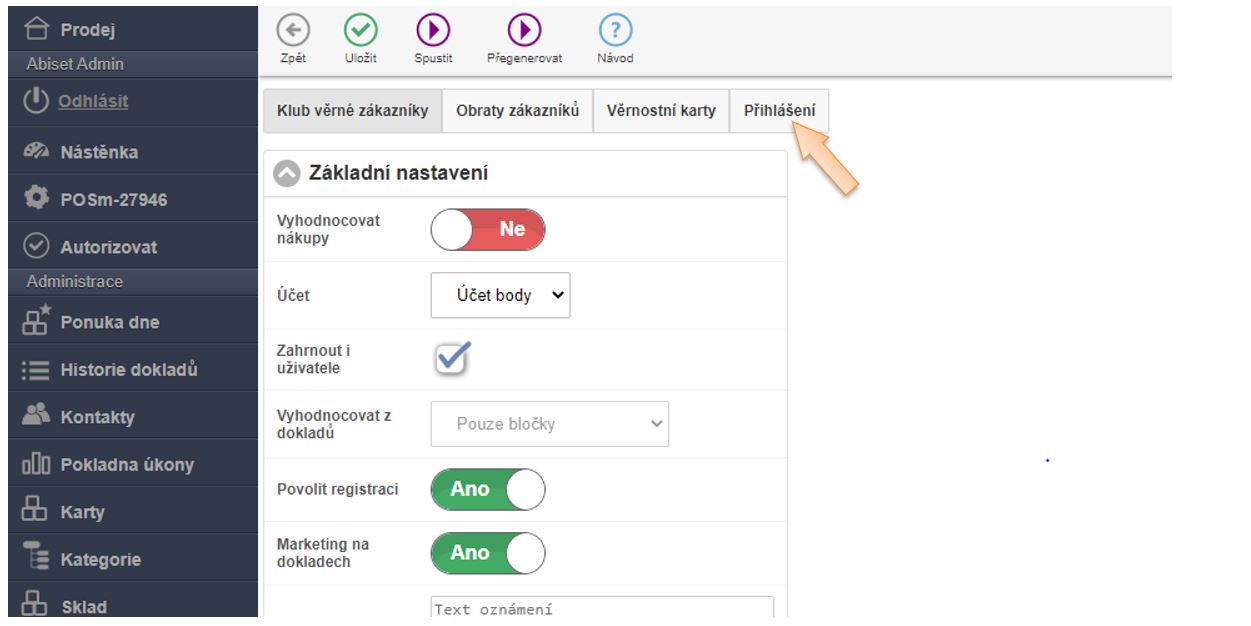Click the Přegenerovat regenerate icon
The width and height of the screenshot is (1251, 626).
(x=524, y=31)
